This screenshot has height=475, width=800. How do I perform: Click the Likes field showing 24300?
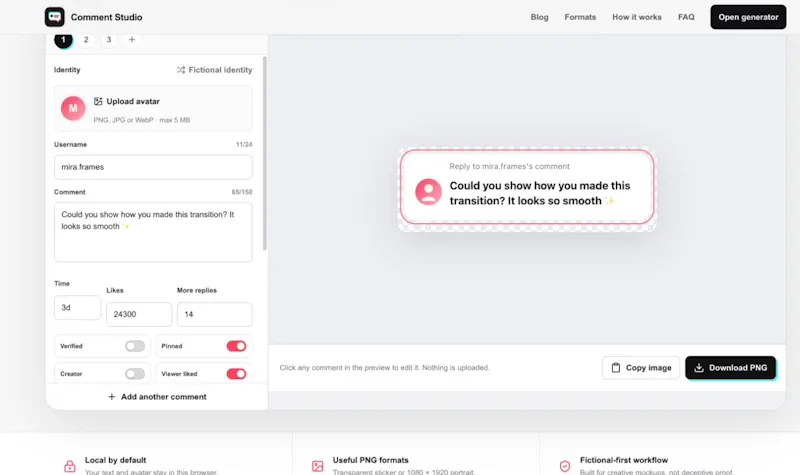pyautogui.click(x=139, y=314)
